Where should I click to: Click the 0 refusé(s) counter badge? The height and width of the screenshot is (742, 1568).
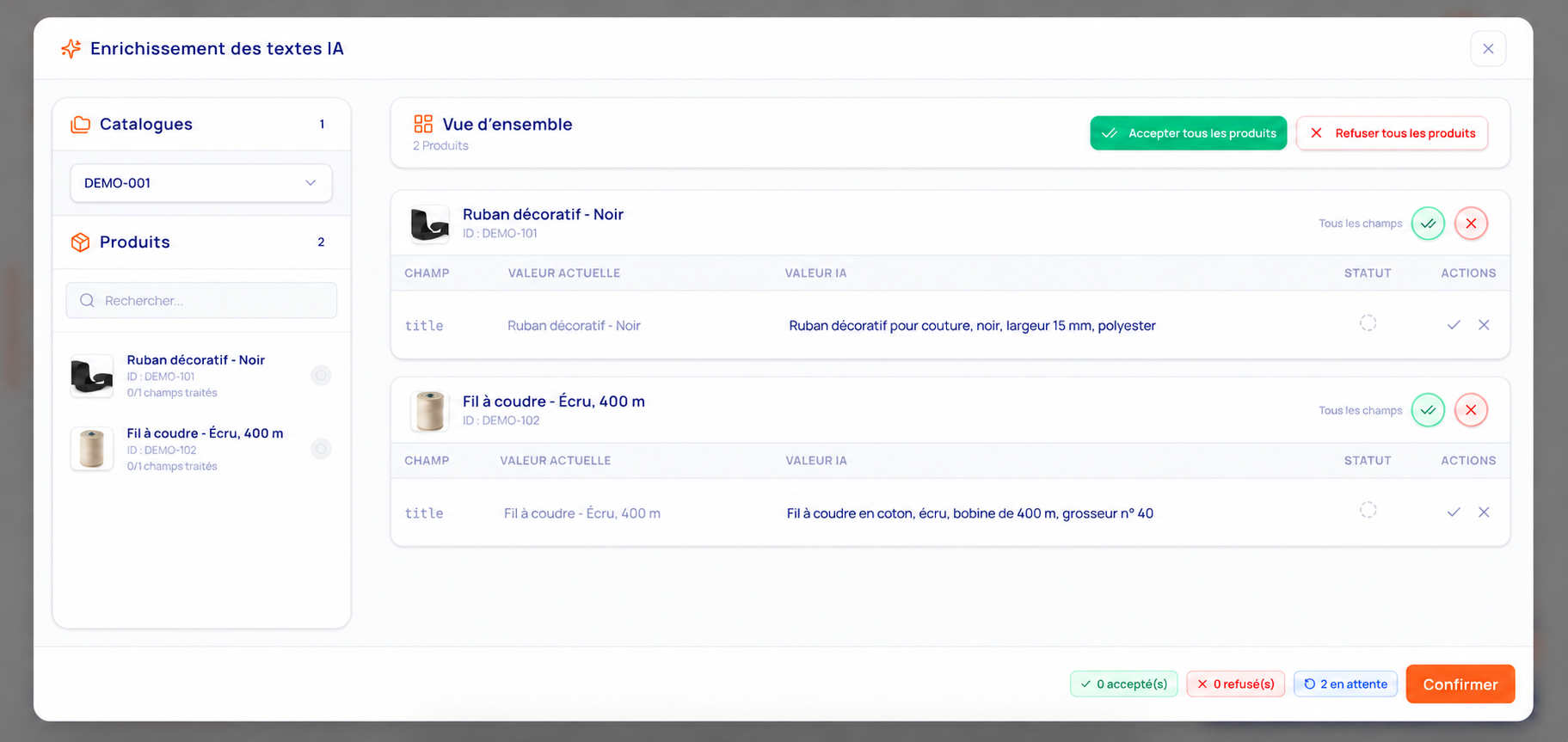[x=1236, y=684]
